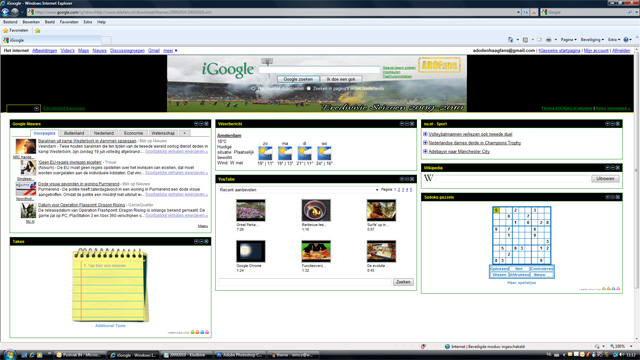Viewport: 640px width, 360px height.
Task: Expand the Pagina command bar dropdown
Action: pos(569,40)
